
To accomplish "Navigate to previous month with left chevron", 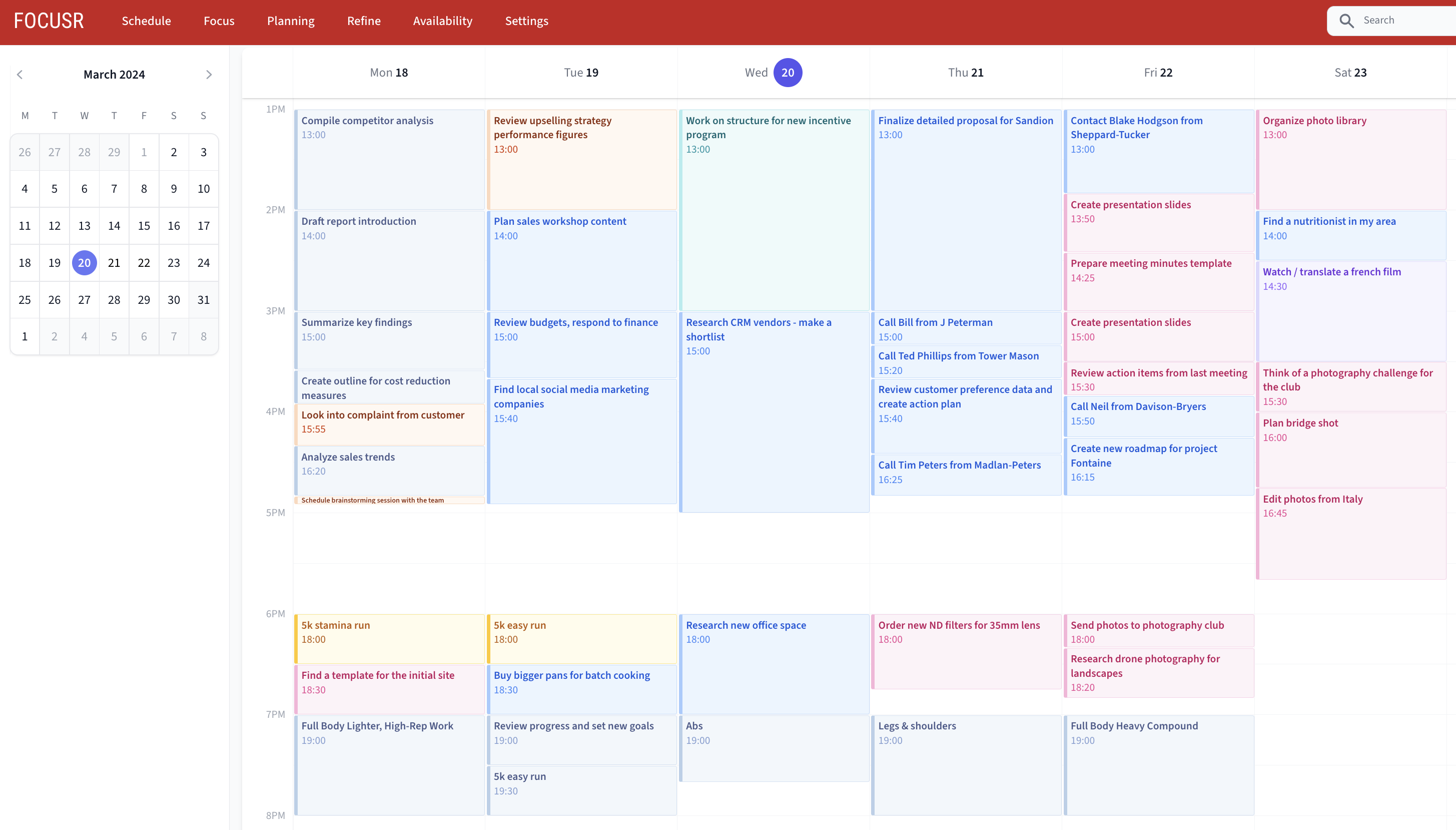I will 20,74.
